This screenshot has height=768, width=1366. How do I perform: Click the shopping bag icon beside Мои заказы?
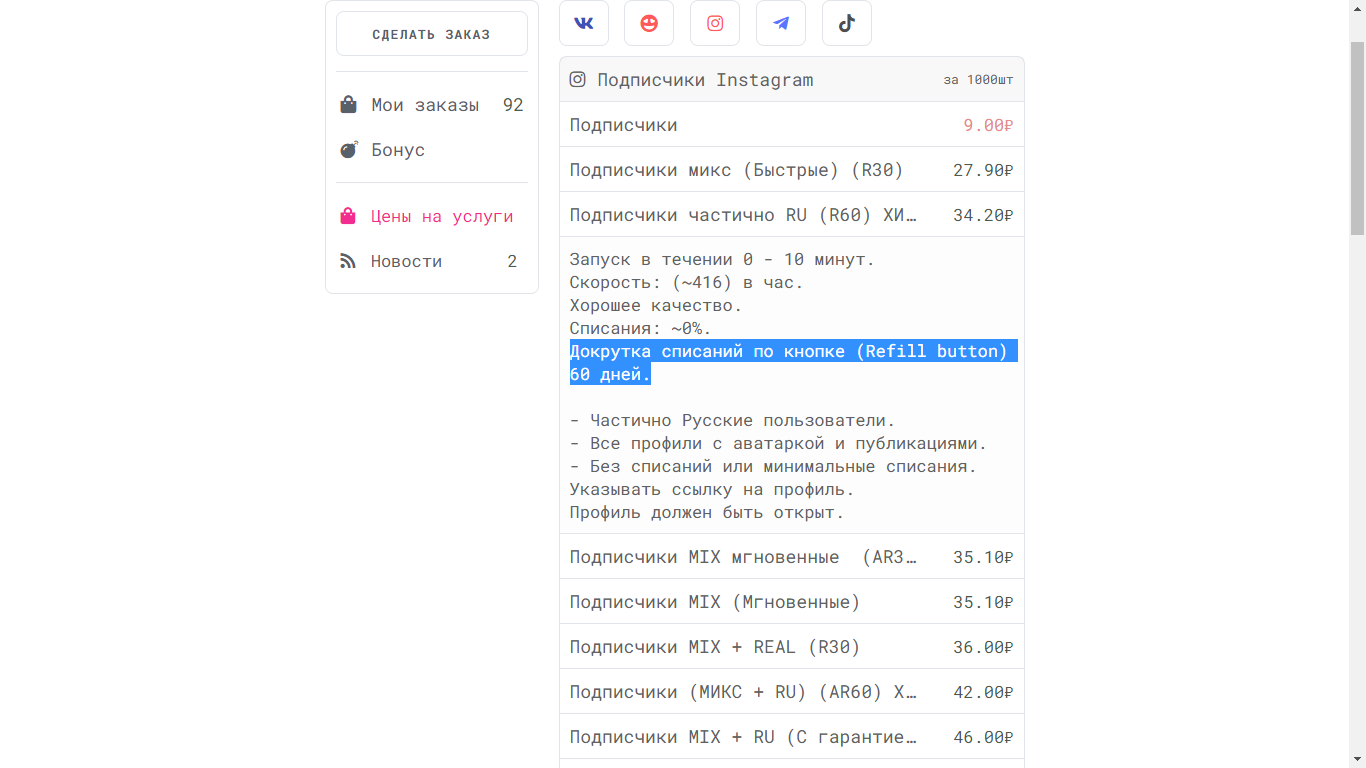click(348, 105)
